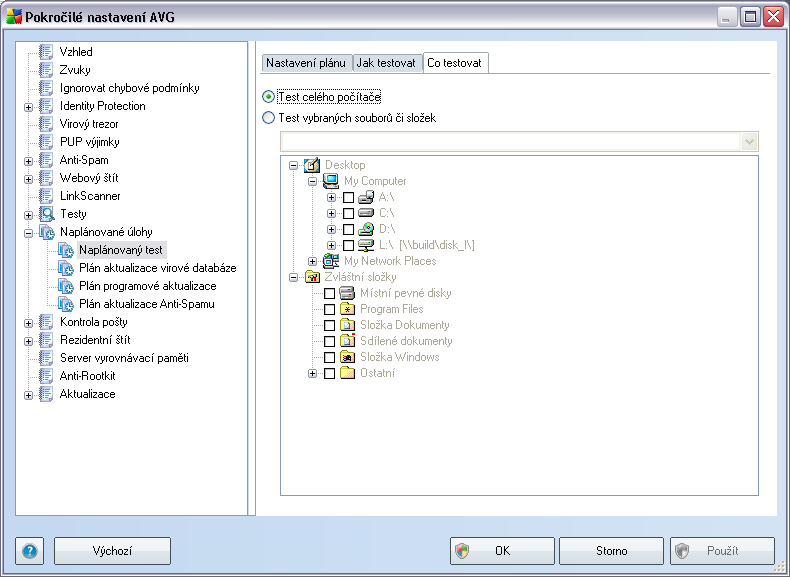Expand the Anti-Spam node
The width and height of the screenshot is (790, 577).
click(28, 161)
